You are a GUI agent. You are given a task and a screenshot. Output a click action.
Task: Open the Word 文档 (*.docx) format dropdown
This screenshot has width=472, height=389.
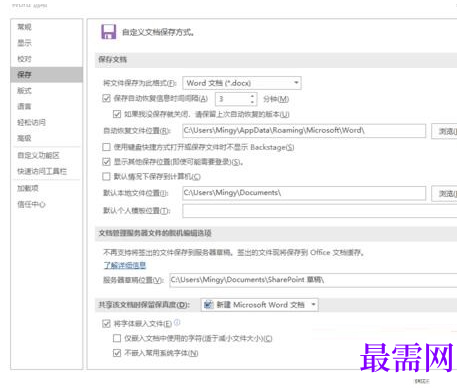coord(242,83)
